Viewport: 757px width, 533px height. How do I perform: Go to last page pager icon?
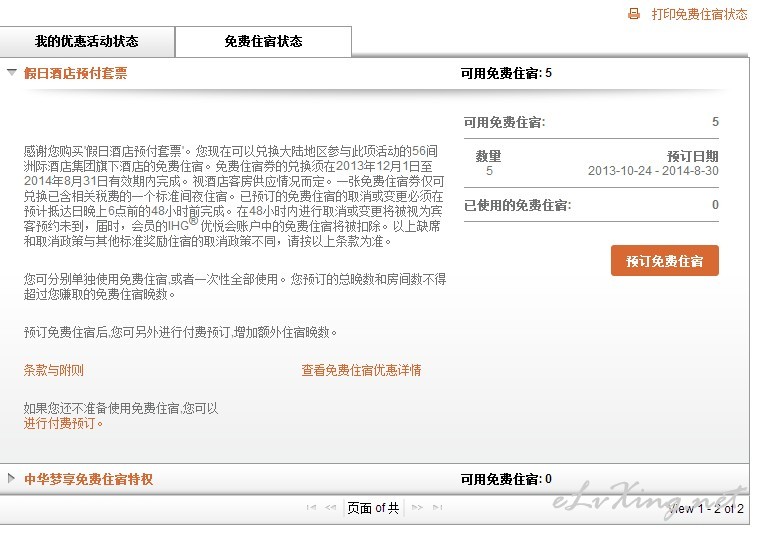point(437,507)
